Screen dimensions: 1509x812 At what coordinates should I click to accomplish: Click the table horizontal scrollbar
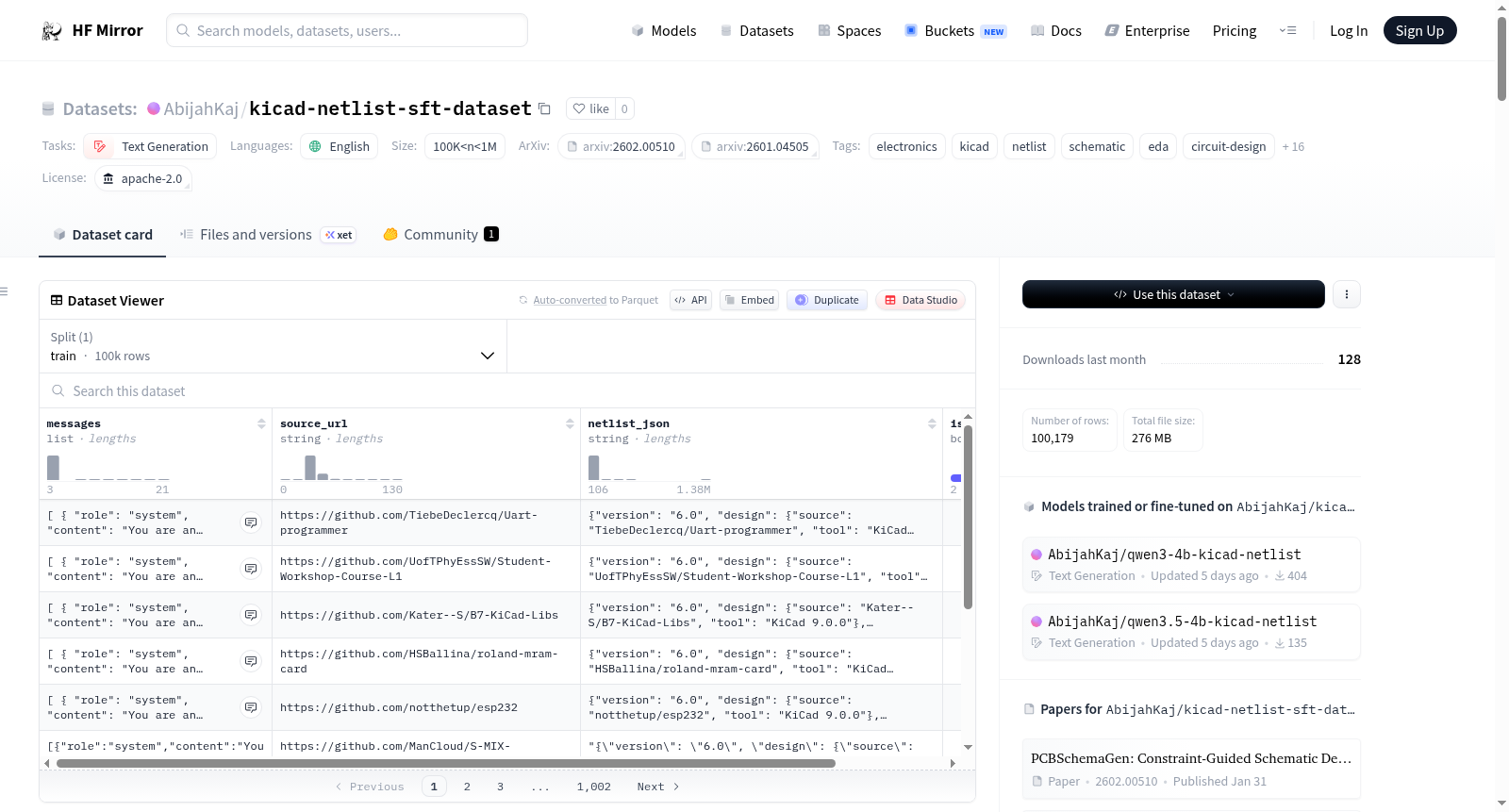click(x=446, y=763)
